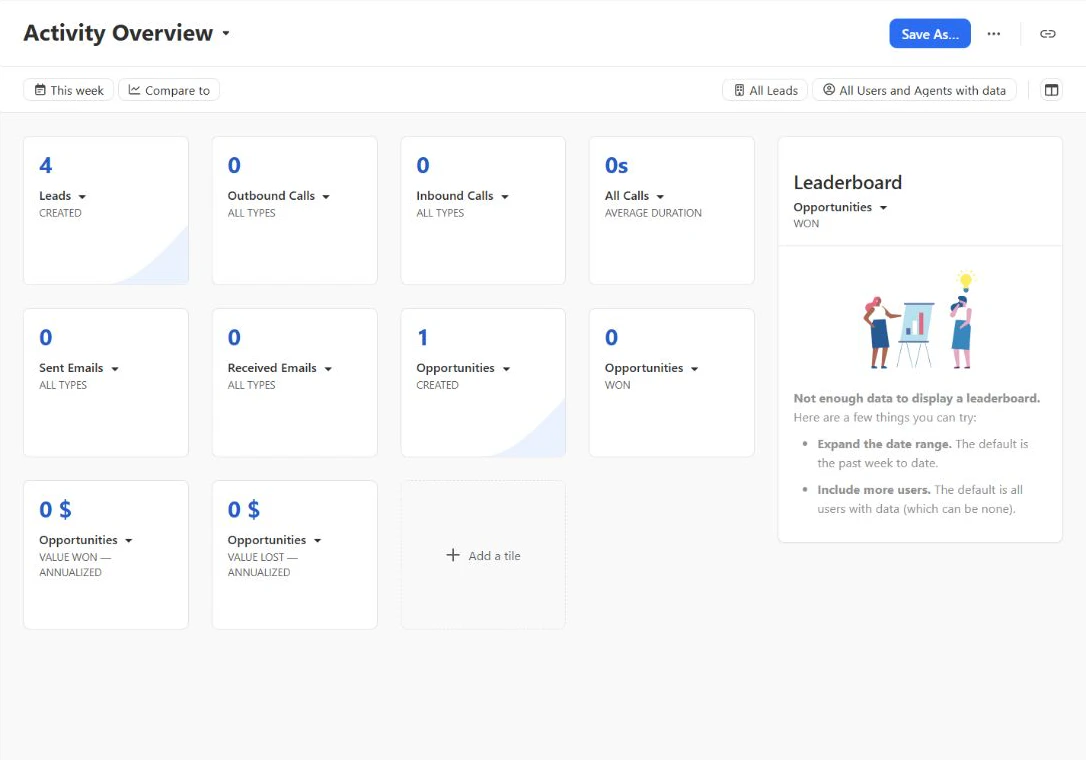Click the building icon in All Leads
The image size is (1086, 760).
739,90
